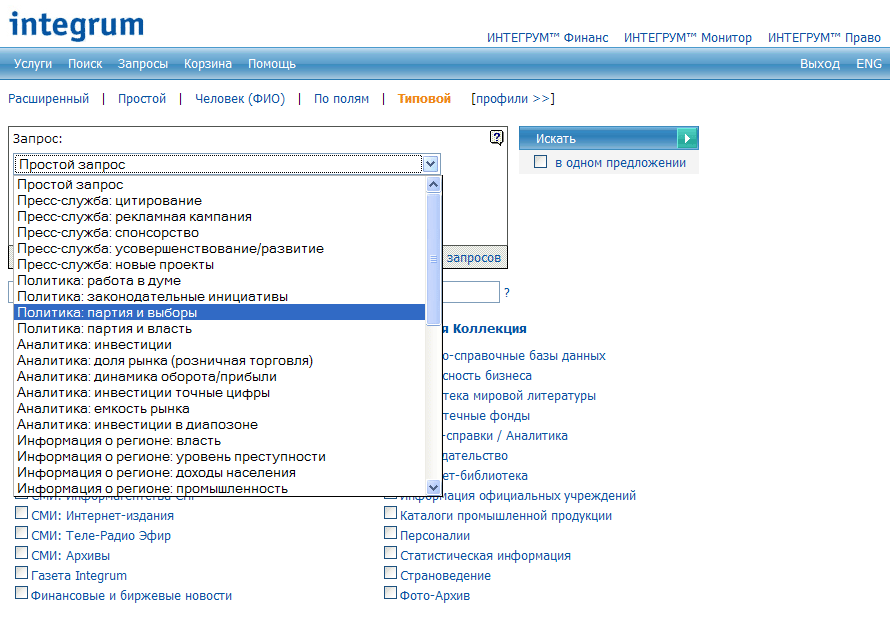The image size is (890, 620).
Task: Click the green arrow on the Искать button
Action: pyautogui.click(x=687, y=138)
